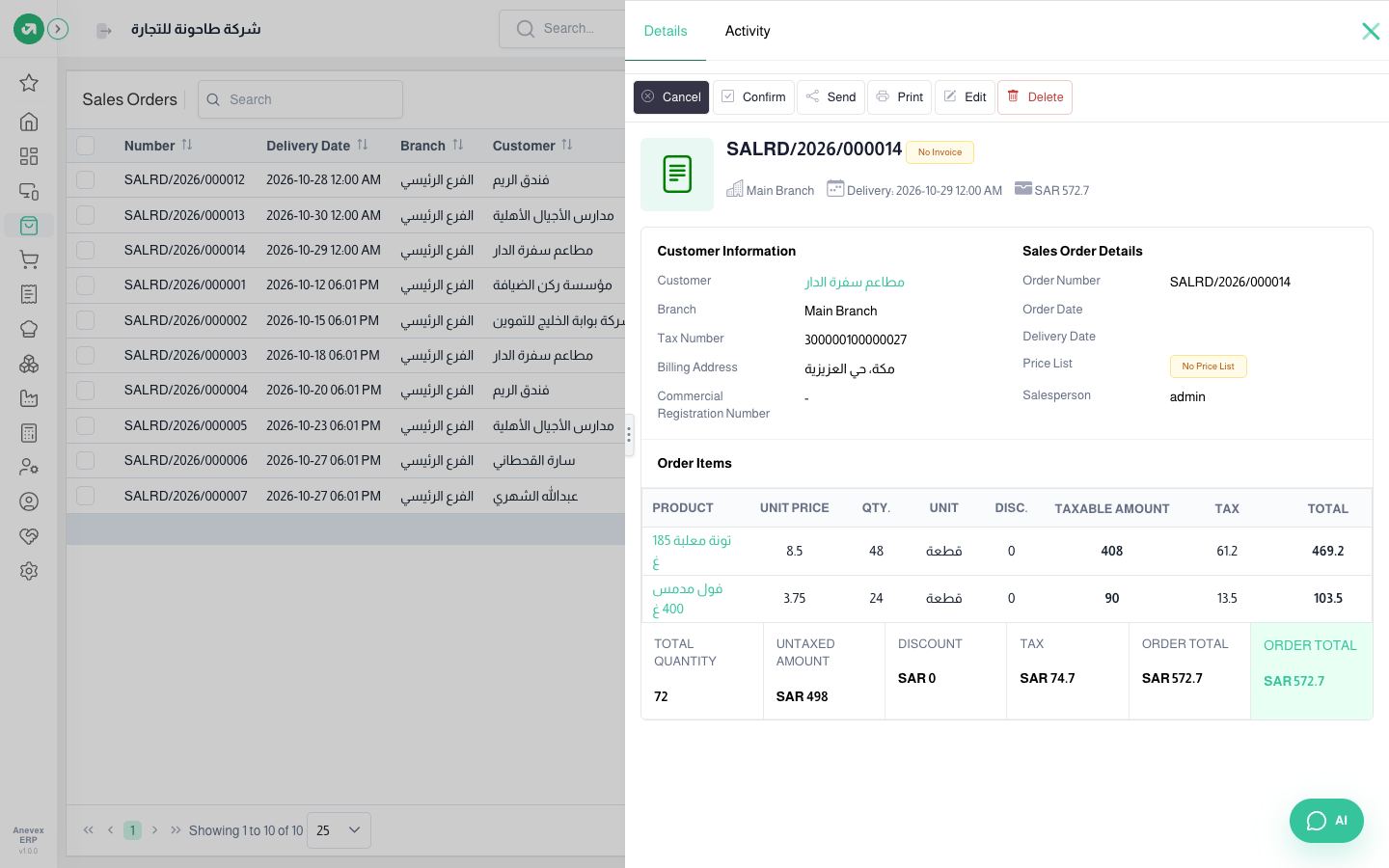Expand the sidebar with the chevron arrow

(x=58, y=29)
